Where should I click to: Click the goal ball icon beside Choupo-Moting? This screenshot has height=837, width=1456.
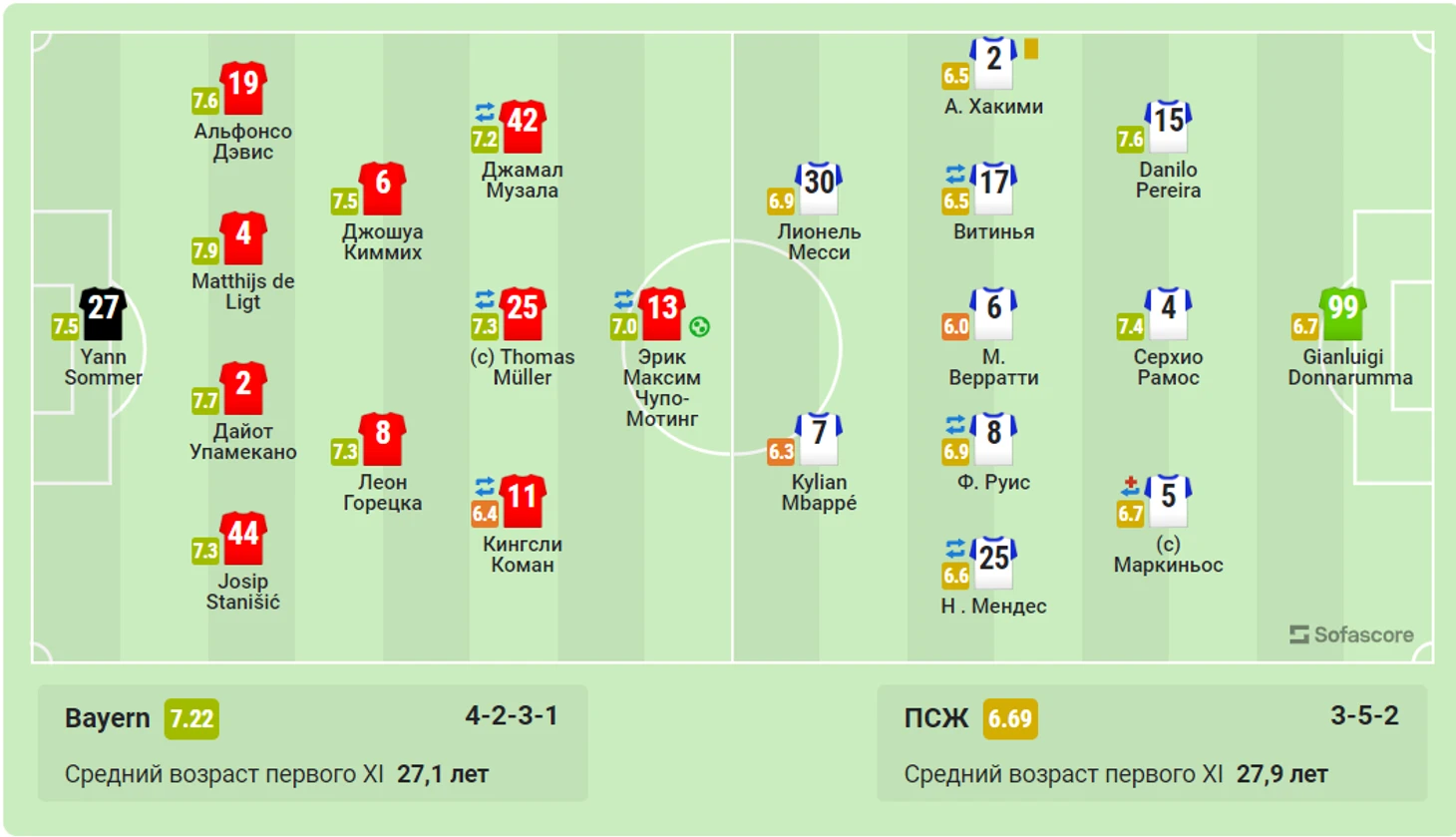click(700, 326)
